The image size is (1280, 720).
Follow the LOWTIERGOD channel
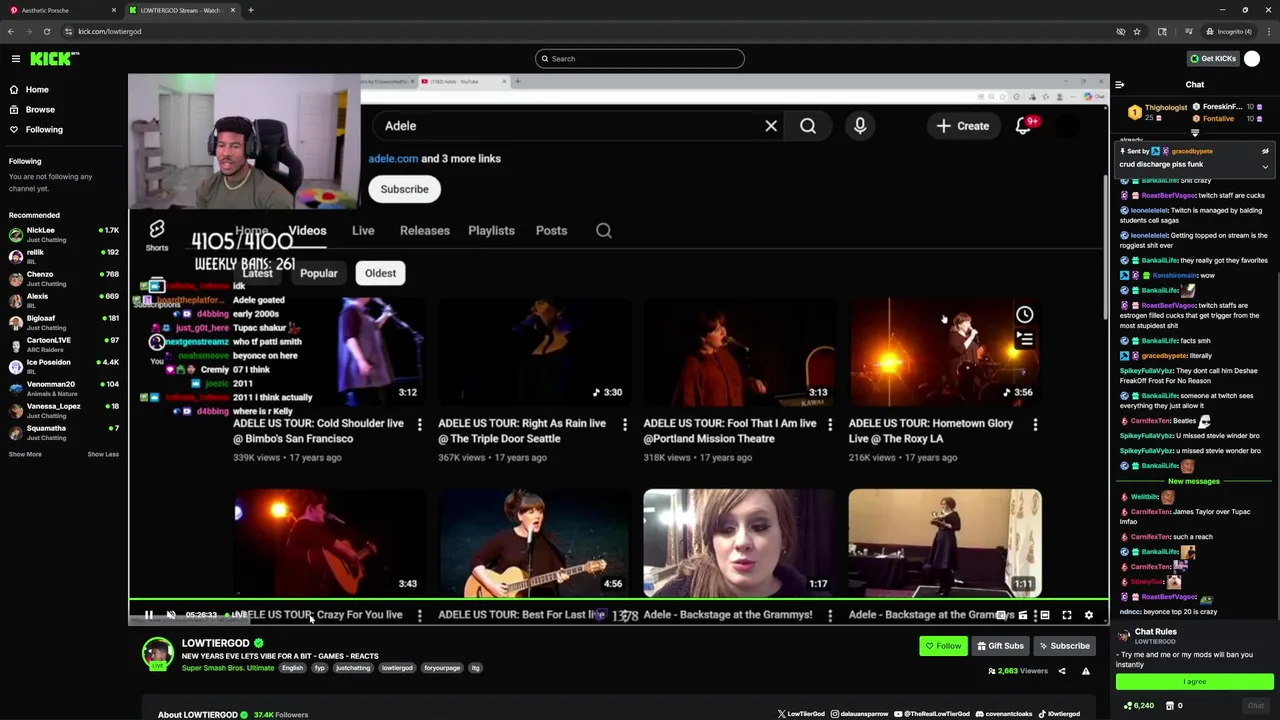[x=943, y=646]
